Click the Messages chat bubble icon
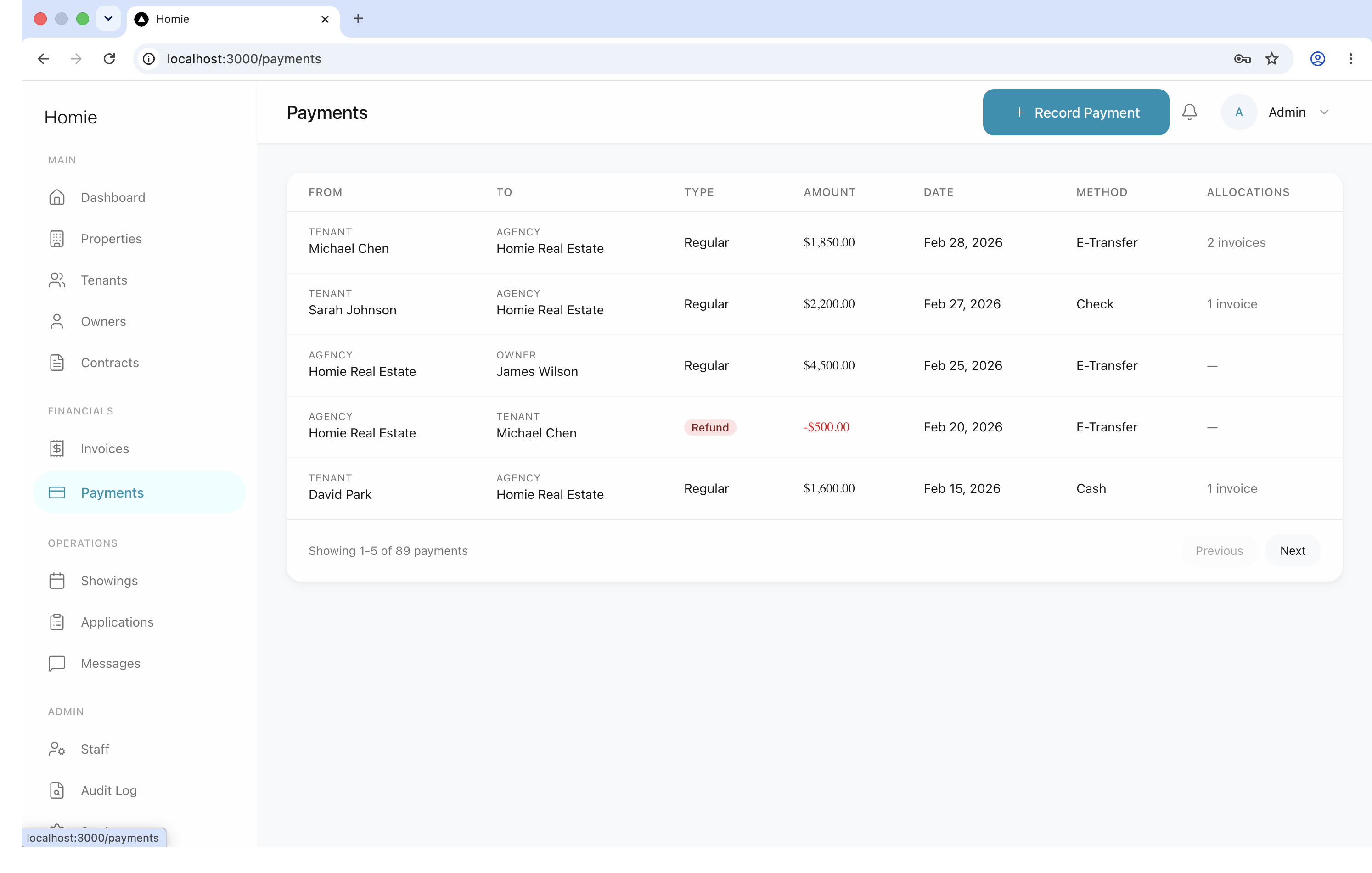Screen dimensions: 1372x873 pyautogui.click(x=57, y=663)
